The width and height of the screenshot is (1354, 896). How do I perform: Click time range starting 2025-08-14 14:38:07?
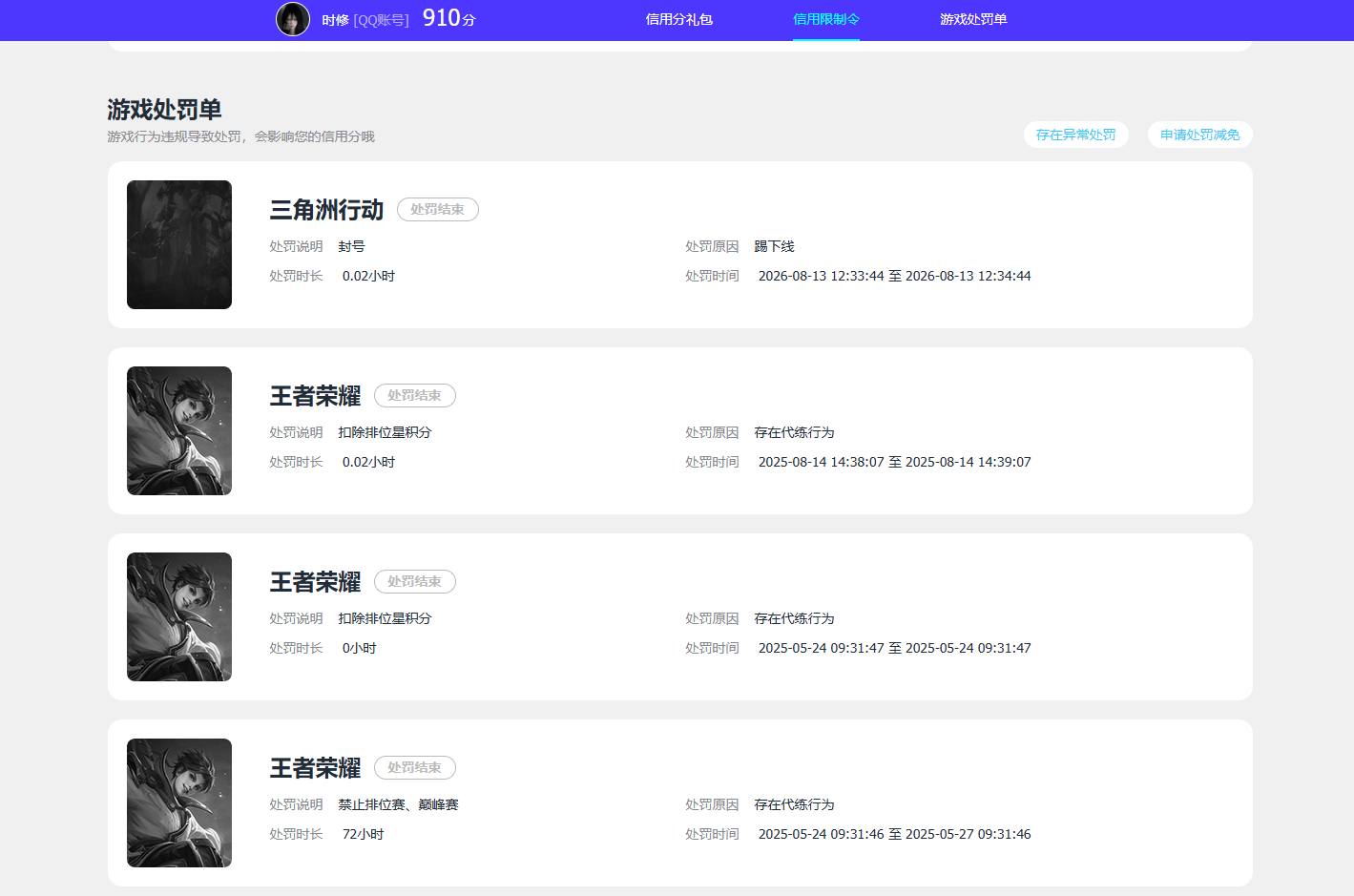pos(894,462)
